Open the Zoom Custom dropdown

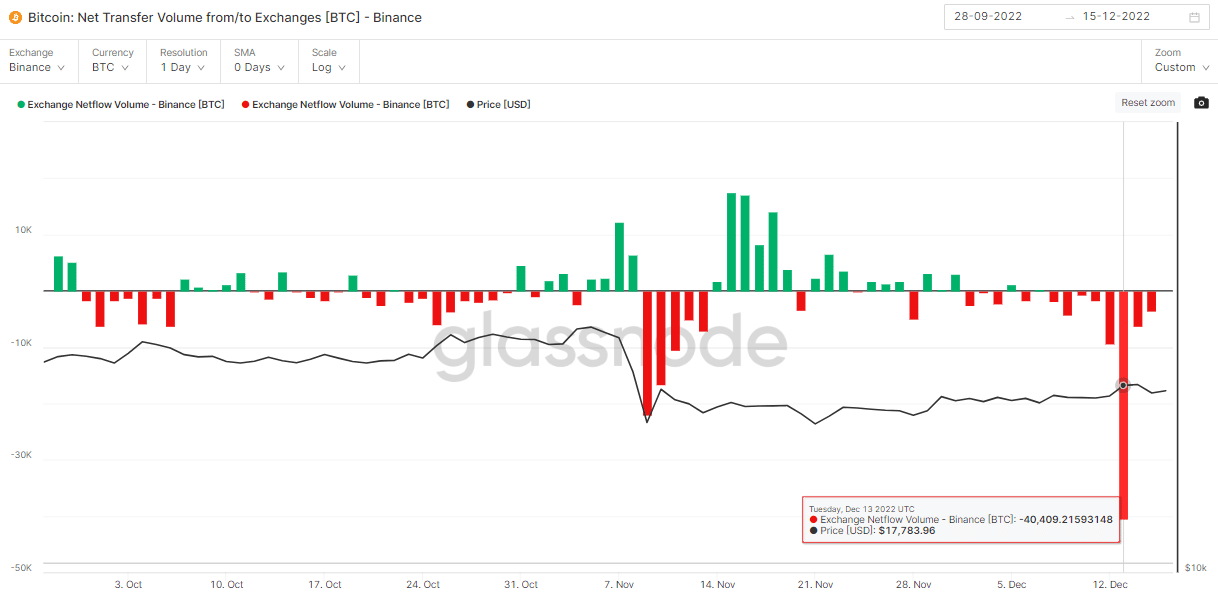pyautogui.click(x=1180, y=61)
